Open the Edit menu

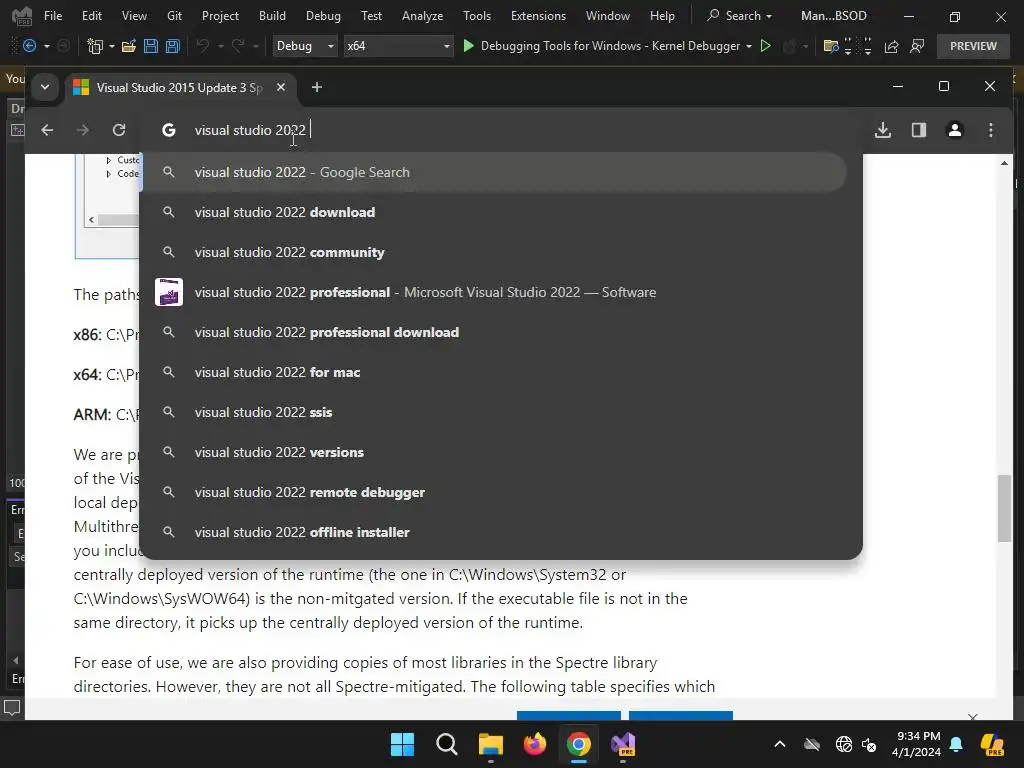pos(92,16)
